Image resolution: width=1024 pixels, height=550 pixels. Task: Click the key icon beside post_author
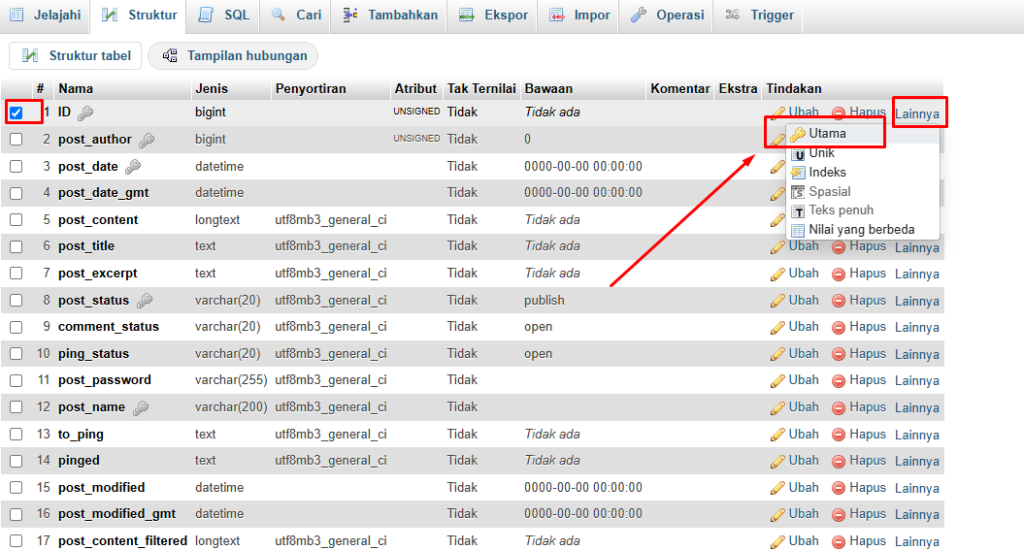(x=146, y=140)
